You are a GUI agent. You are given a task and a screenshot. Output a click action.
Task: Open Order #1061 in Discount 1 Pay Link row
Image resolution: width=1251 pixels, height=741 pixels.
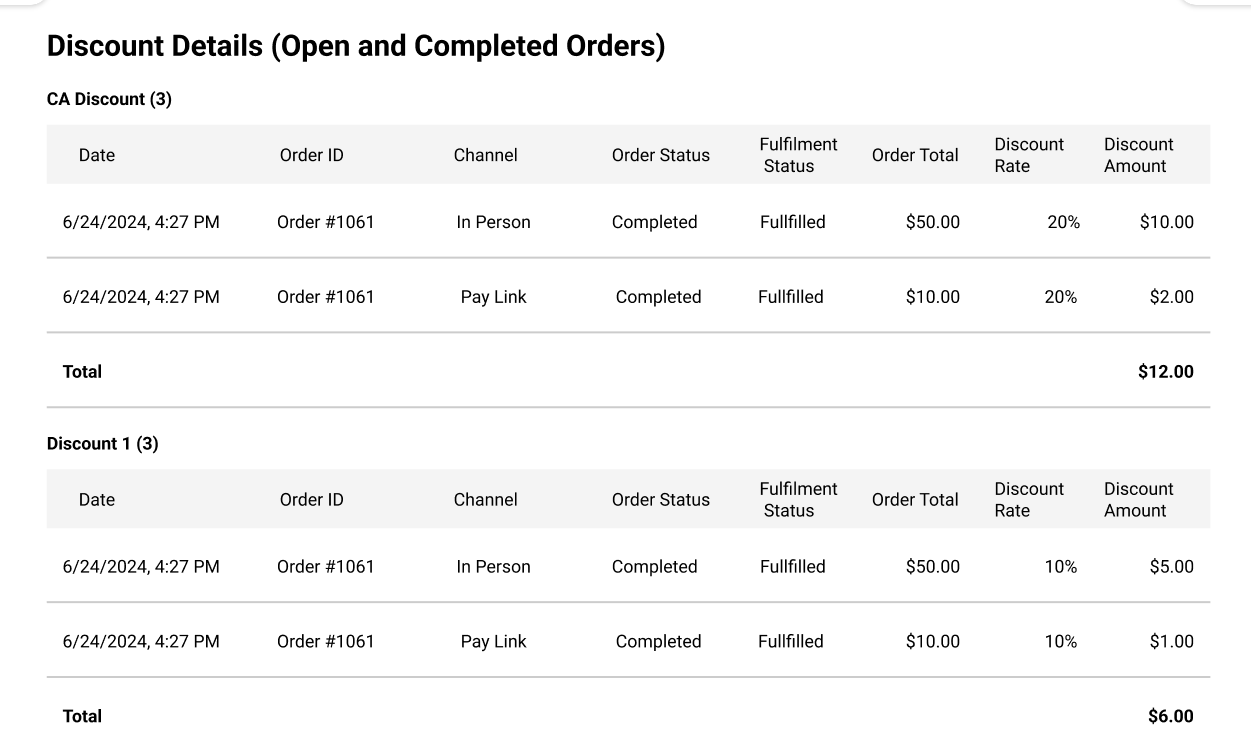pos(325,642)
